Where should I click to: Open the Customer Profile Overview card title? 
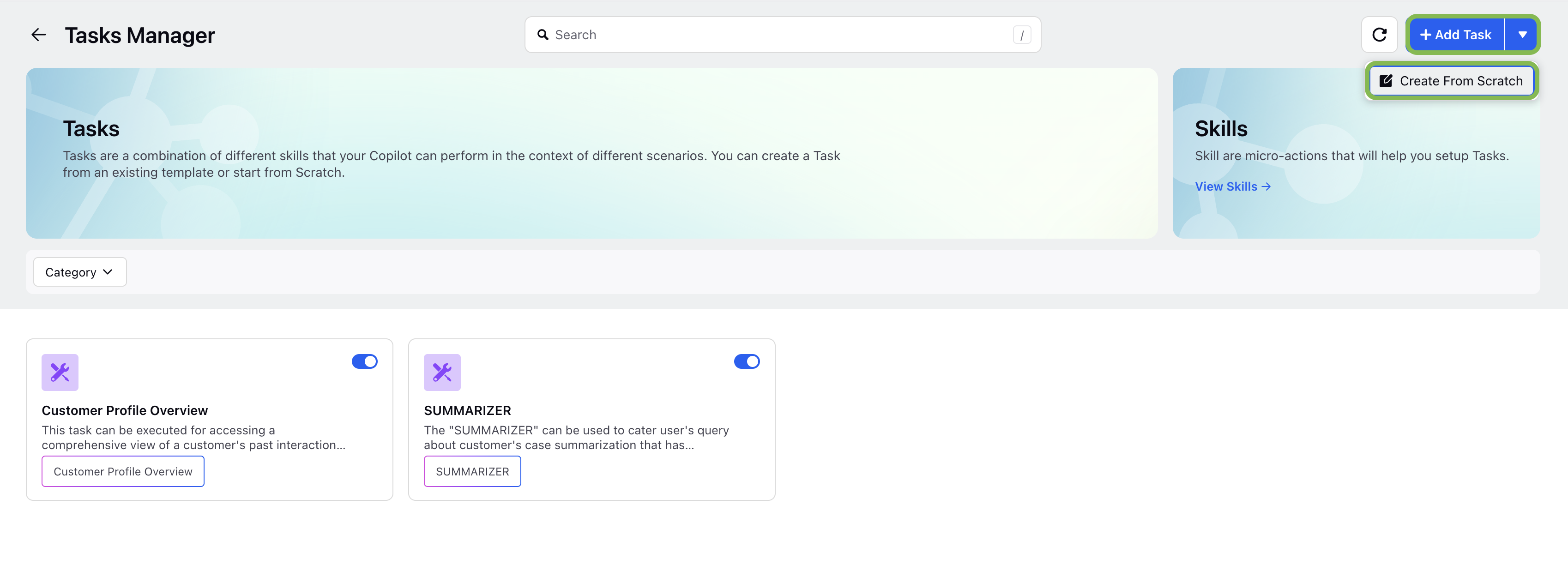tap(125, 410)
